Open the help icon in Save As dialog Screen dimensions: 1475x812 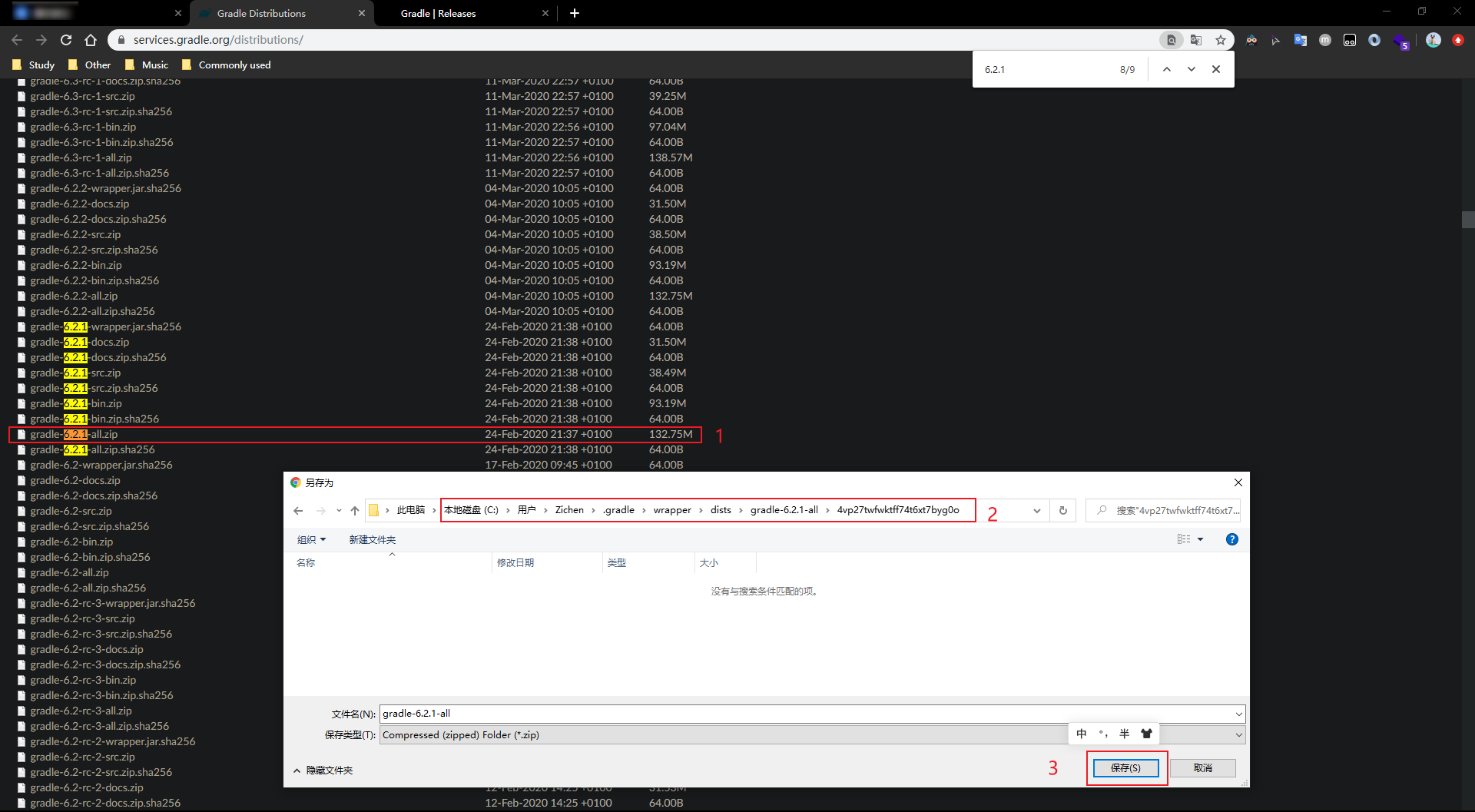(x=1232, y=539)
